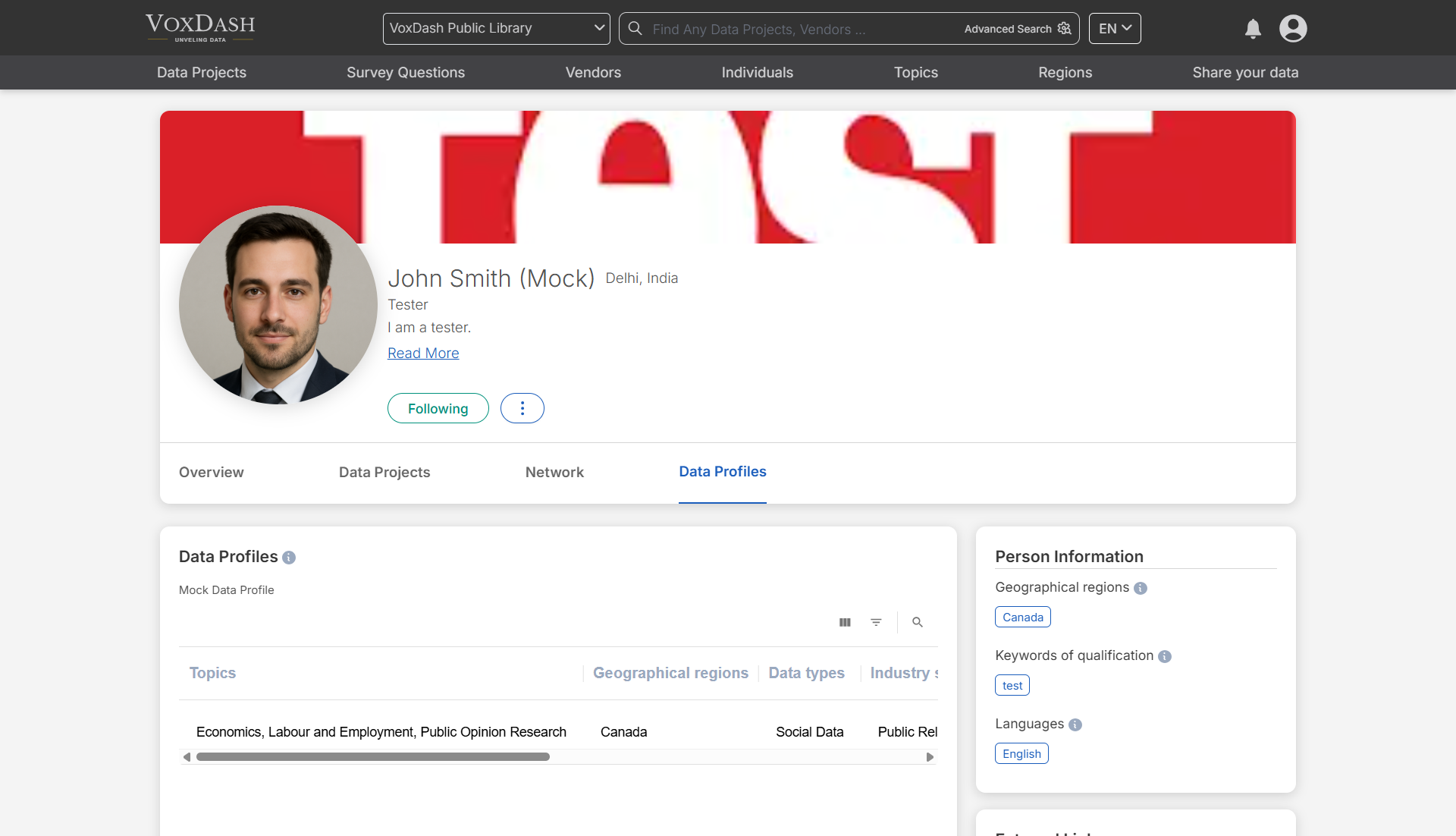Click the filter icon above the Data Profiles table
Viewport: 1456px width, 836px height.
click(x=876, y=622)
